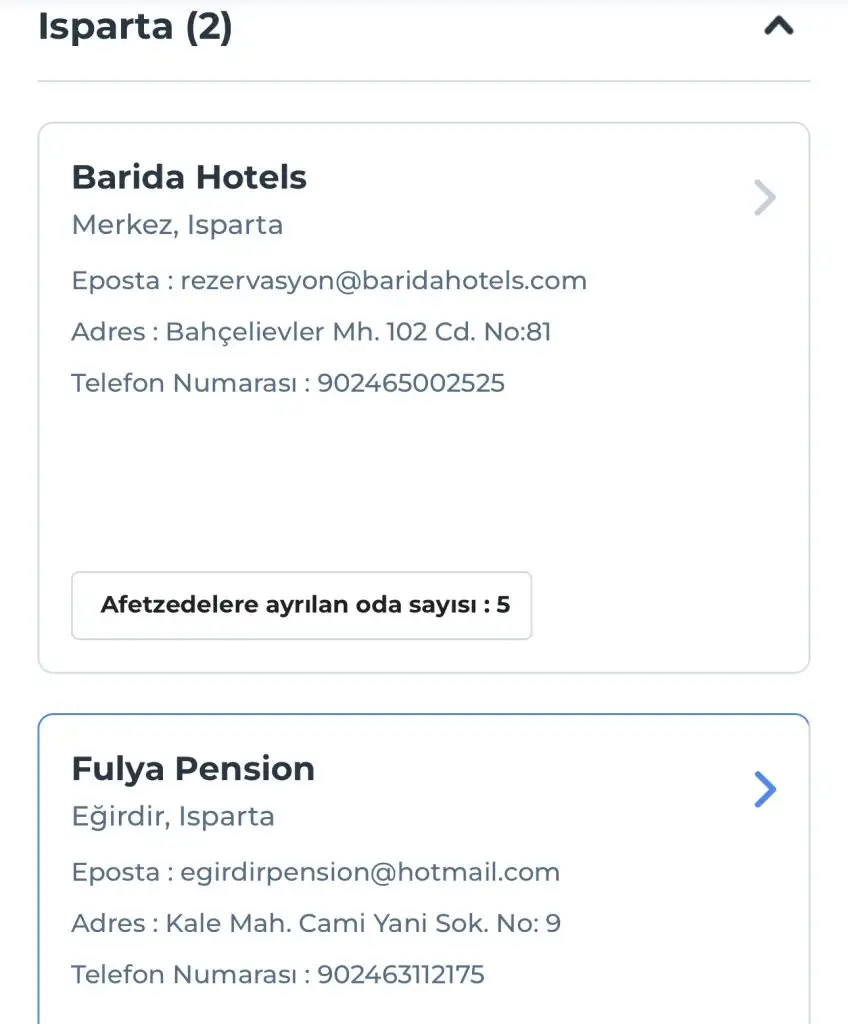The width and height of the screenshot is (848, 1024).
Task: Tap Barida Hotels phone number 902465002525
Action: (411, 383)
